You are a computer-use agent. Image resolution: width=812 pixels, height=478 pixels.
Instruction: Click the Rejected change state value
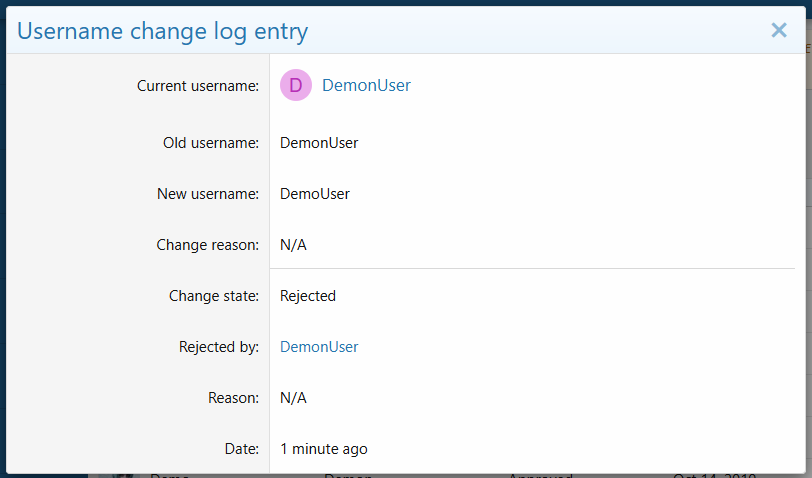(308, 296)
